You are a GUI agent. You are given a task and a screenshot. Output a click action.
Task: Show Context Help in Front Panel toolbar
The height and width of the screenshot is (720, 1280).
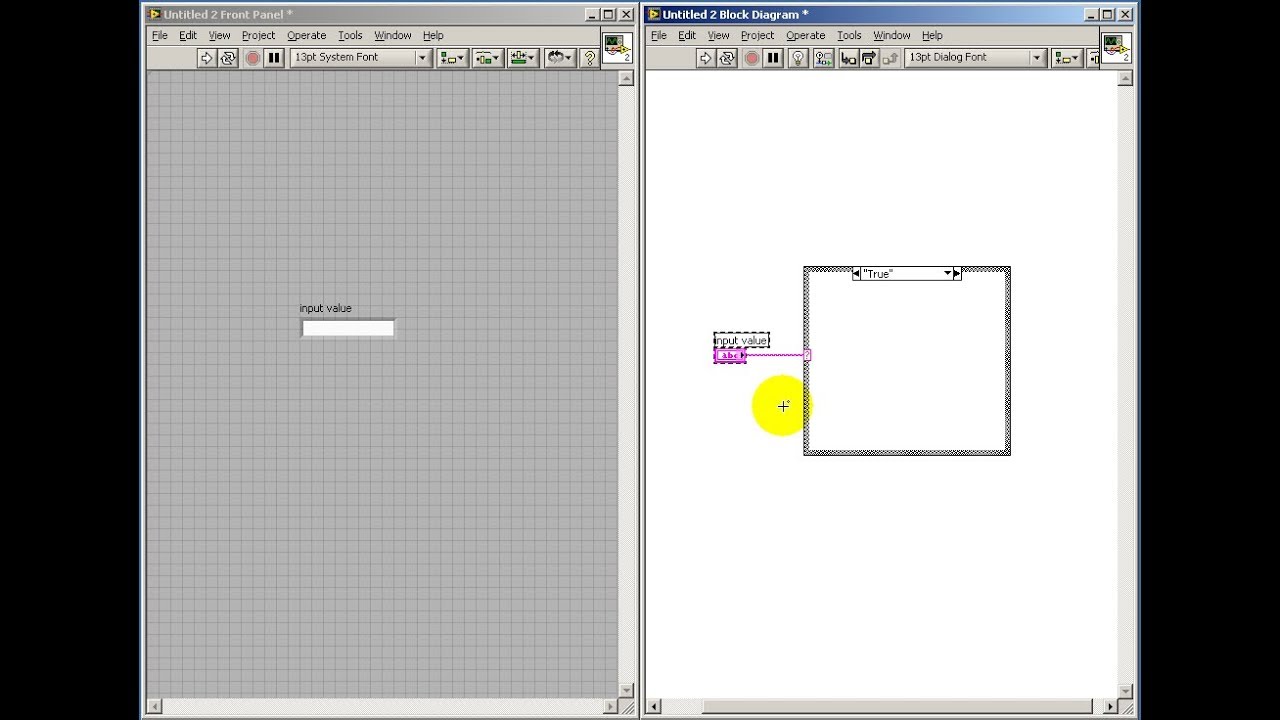589,58
